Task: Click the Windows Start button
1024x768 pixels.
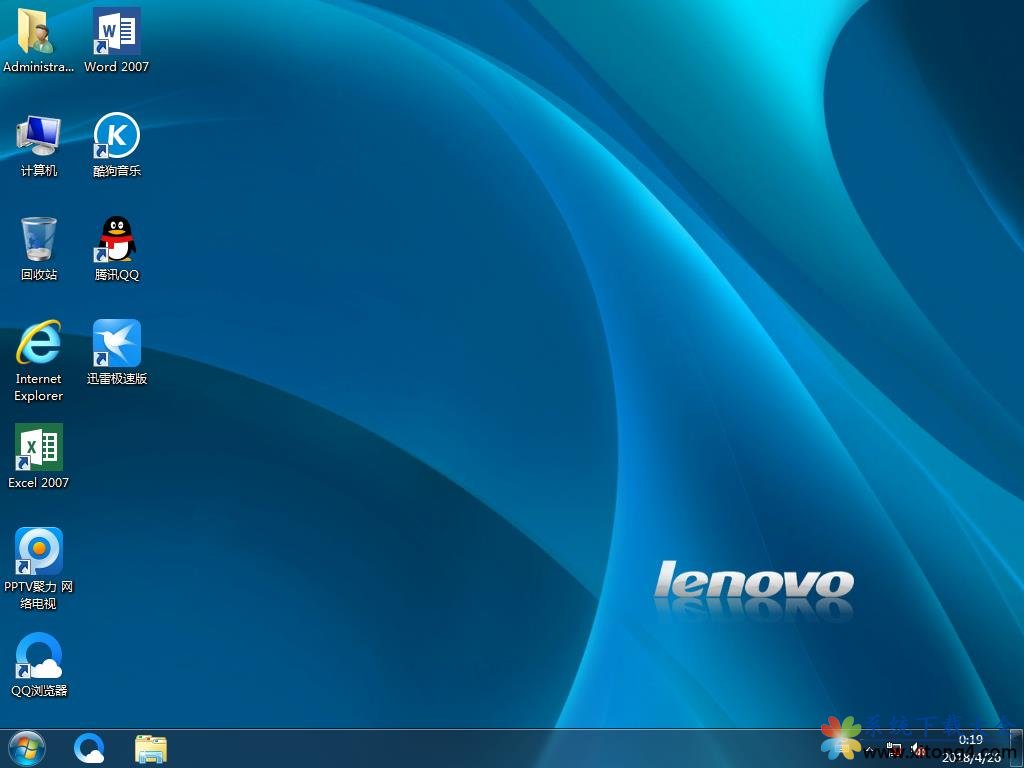Action: pos(26,748)
